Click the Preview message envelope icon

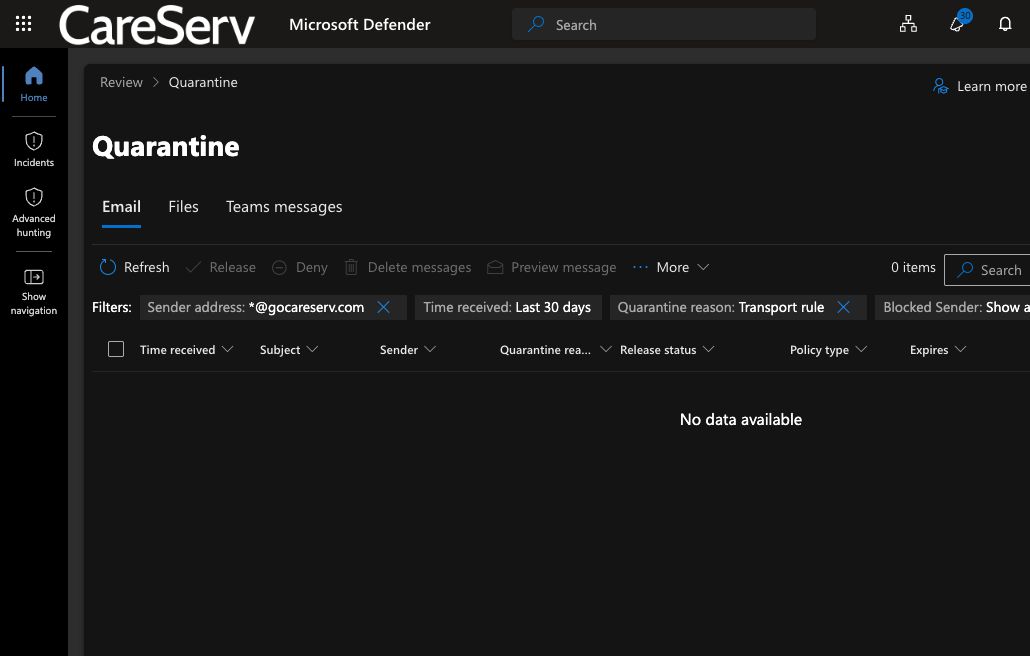(x=495, y=267)
